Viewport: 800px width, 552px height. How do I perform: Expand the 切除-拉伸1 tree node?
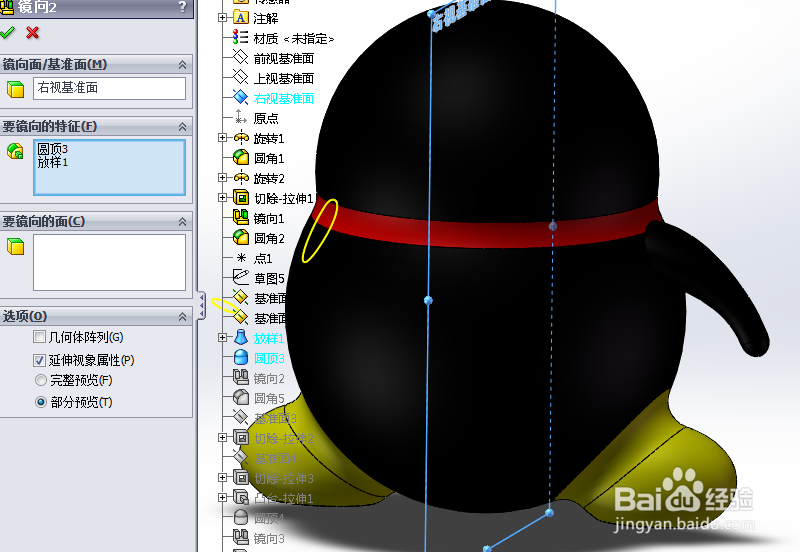pyautogui.click(x=222, y=197)
